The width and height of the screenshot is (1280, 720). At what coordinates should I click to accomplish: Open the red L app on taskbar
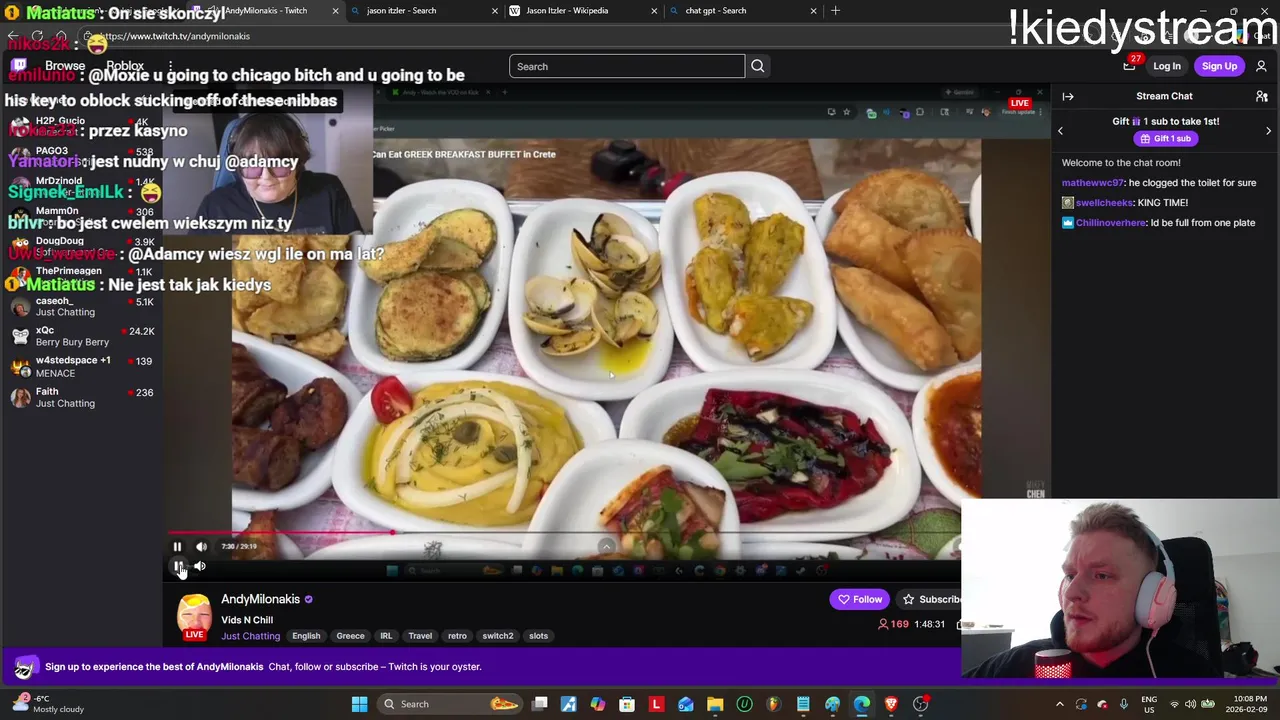click(x=657, y=704)
